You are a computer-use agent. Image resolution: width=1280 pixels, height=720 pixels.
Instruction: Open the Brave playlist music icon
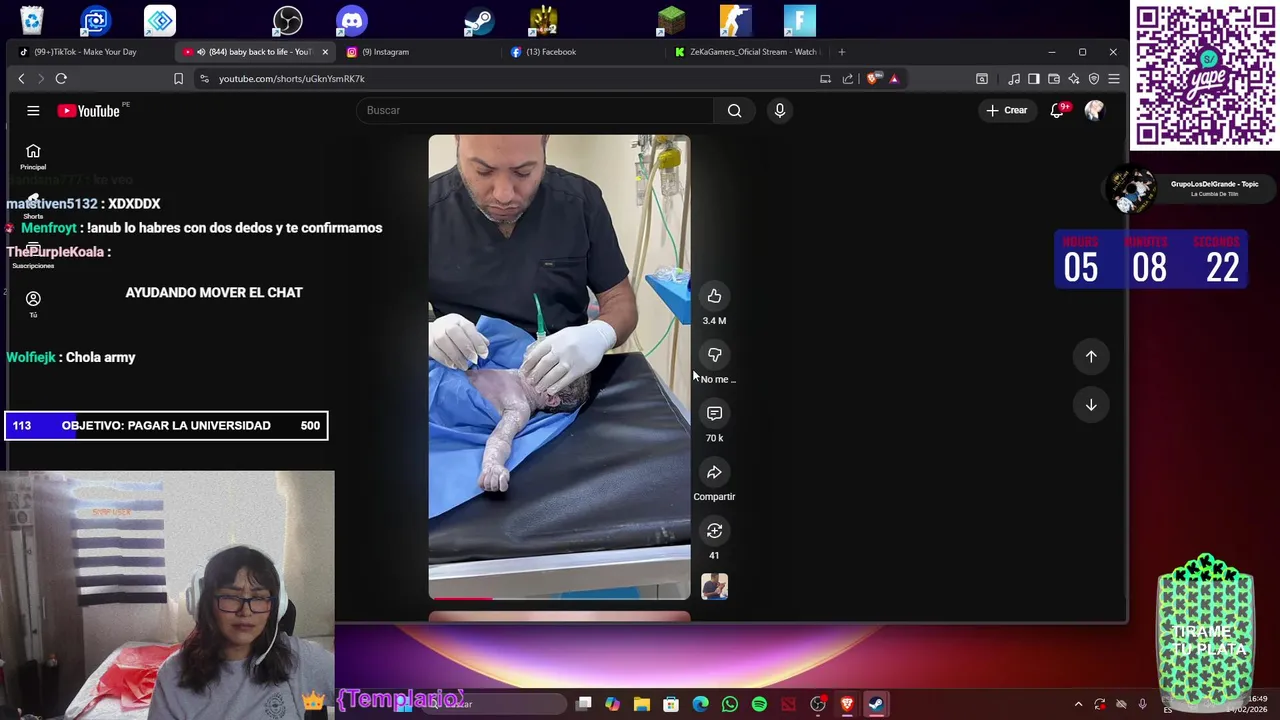coord(1014,79)
